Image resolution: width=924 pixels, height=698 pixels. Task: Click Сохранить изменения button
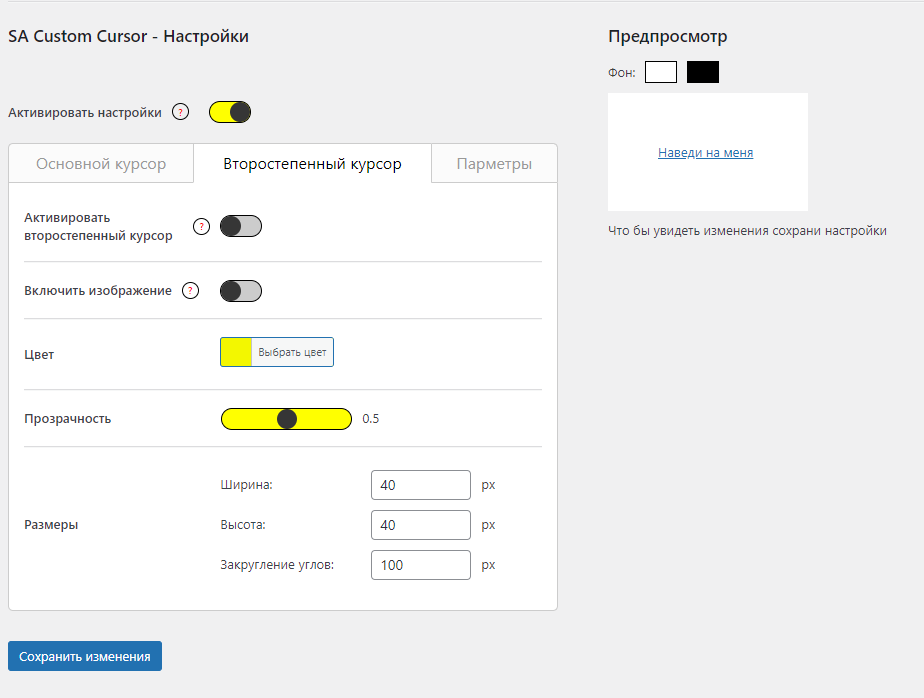click(85, 657)
